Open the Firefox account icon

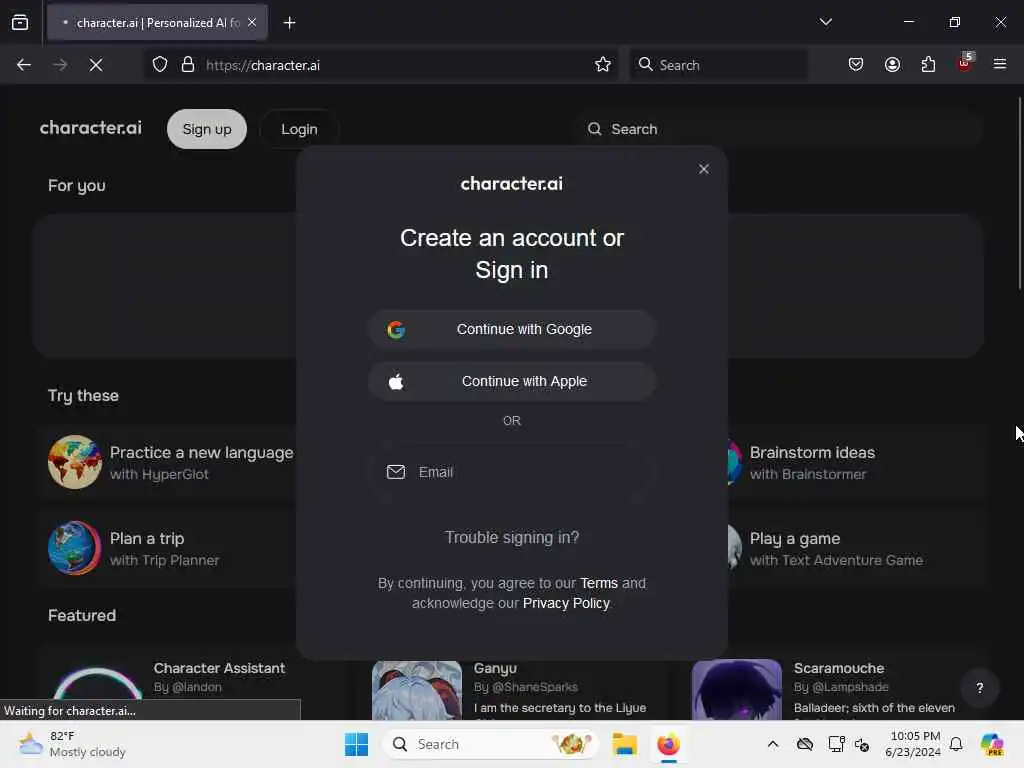point(892,65)
